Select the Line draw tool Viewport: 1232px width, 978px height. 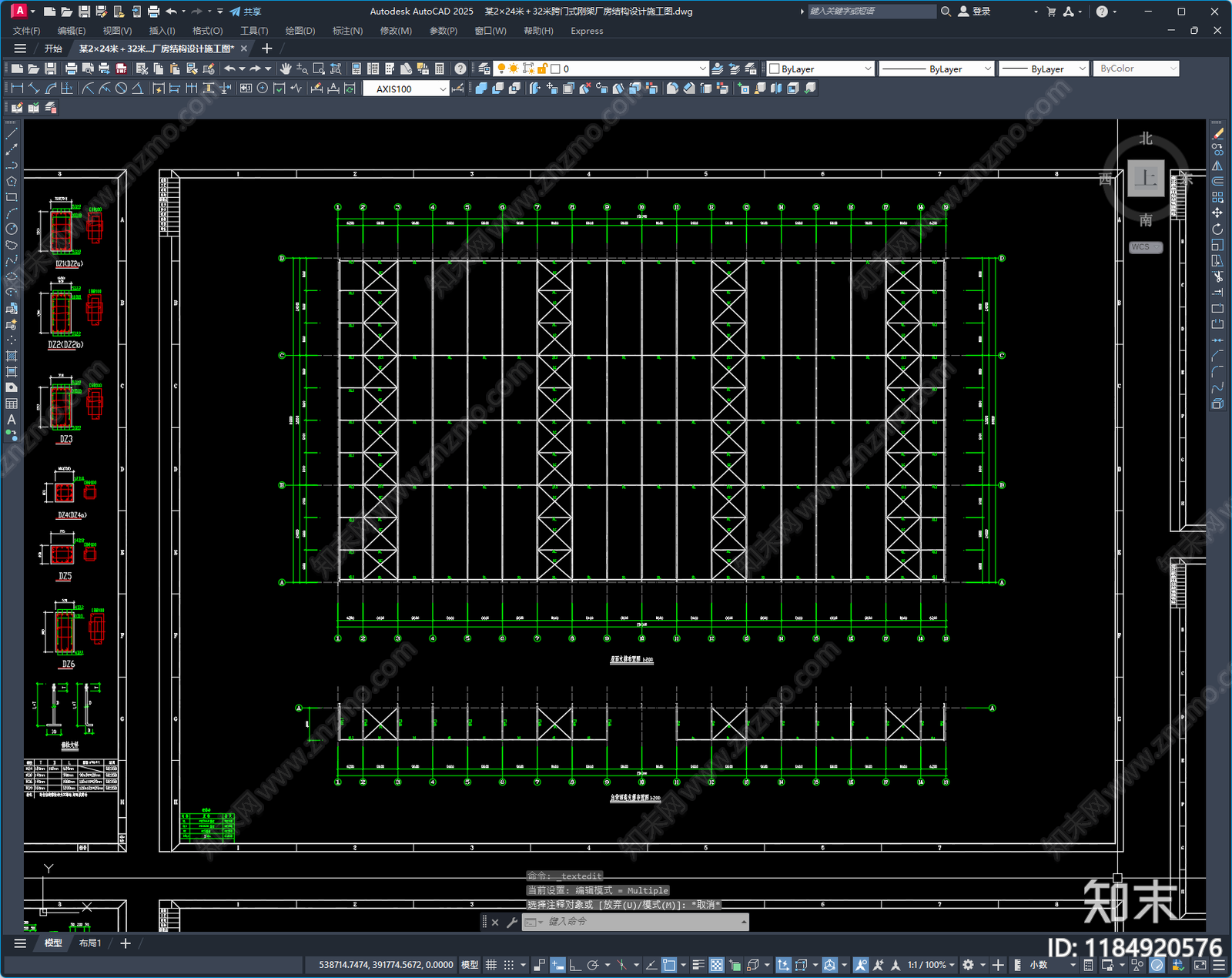(x=12, y=133)
